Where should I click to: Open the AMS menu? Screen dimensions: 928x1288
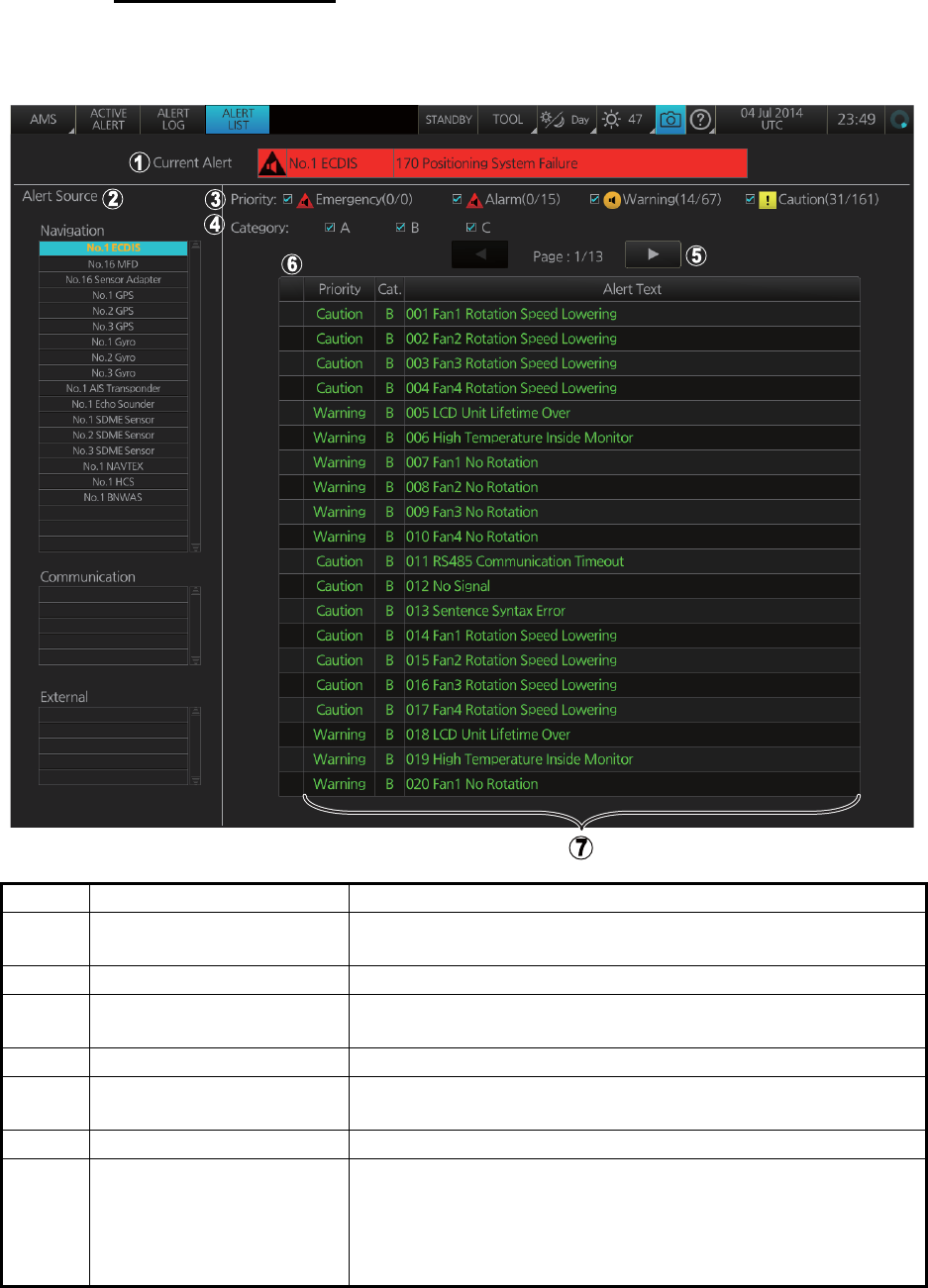pos(44,119)
